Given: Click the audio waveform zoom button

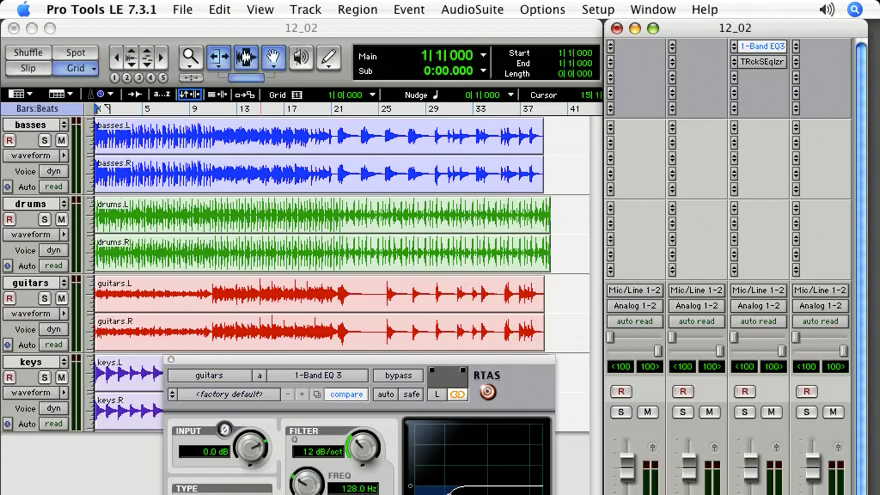Looking at the screenshot, I should 131,57.
